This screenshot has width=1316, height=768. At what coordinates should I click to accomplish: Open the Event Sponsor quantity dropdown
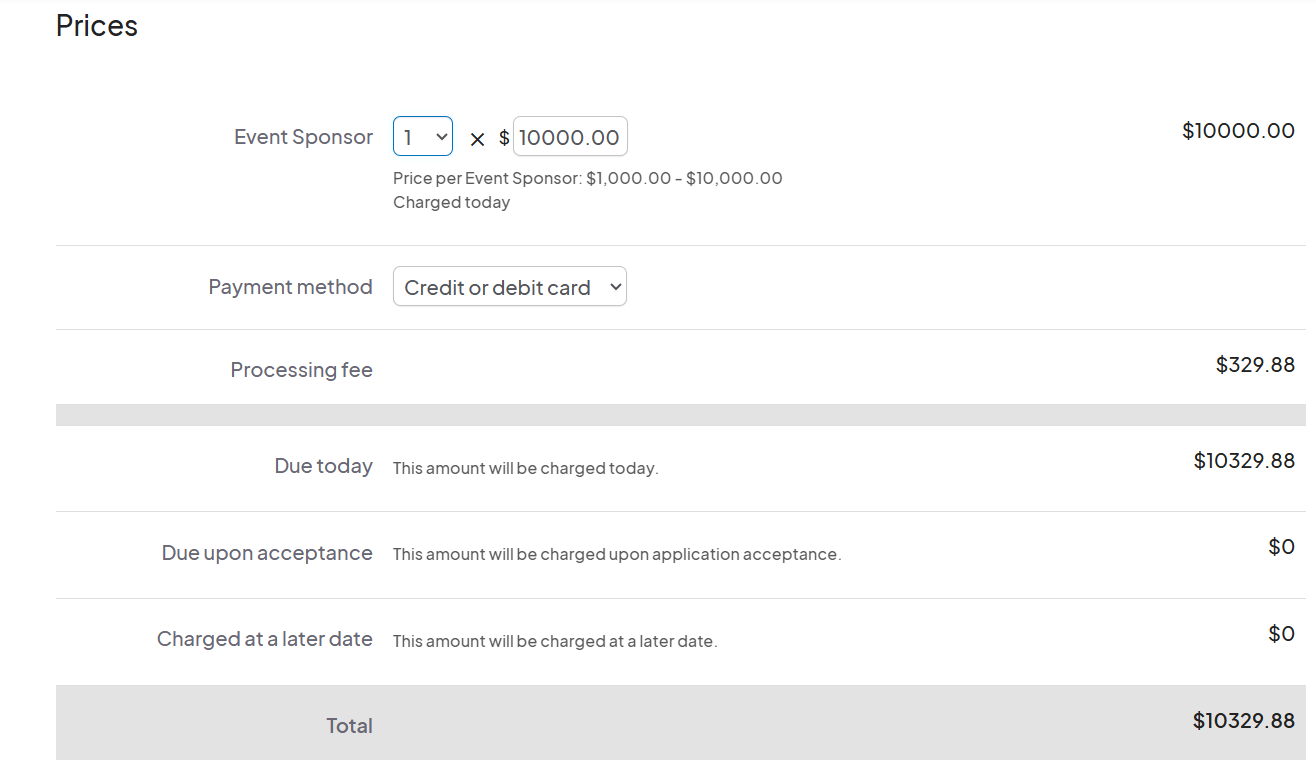coord(422,137)
